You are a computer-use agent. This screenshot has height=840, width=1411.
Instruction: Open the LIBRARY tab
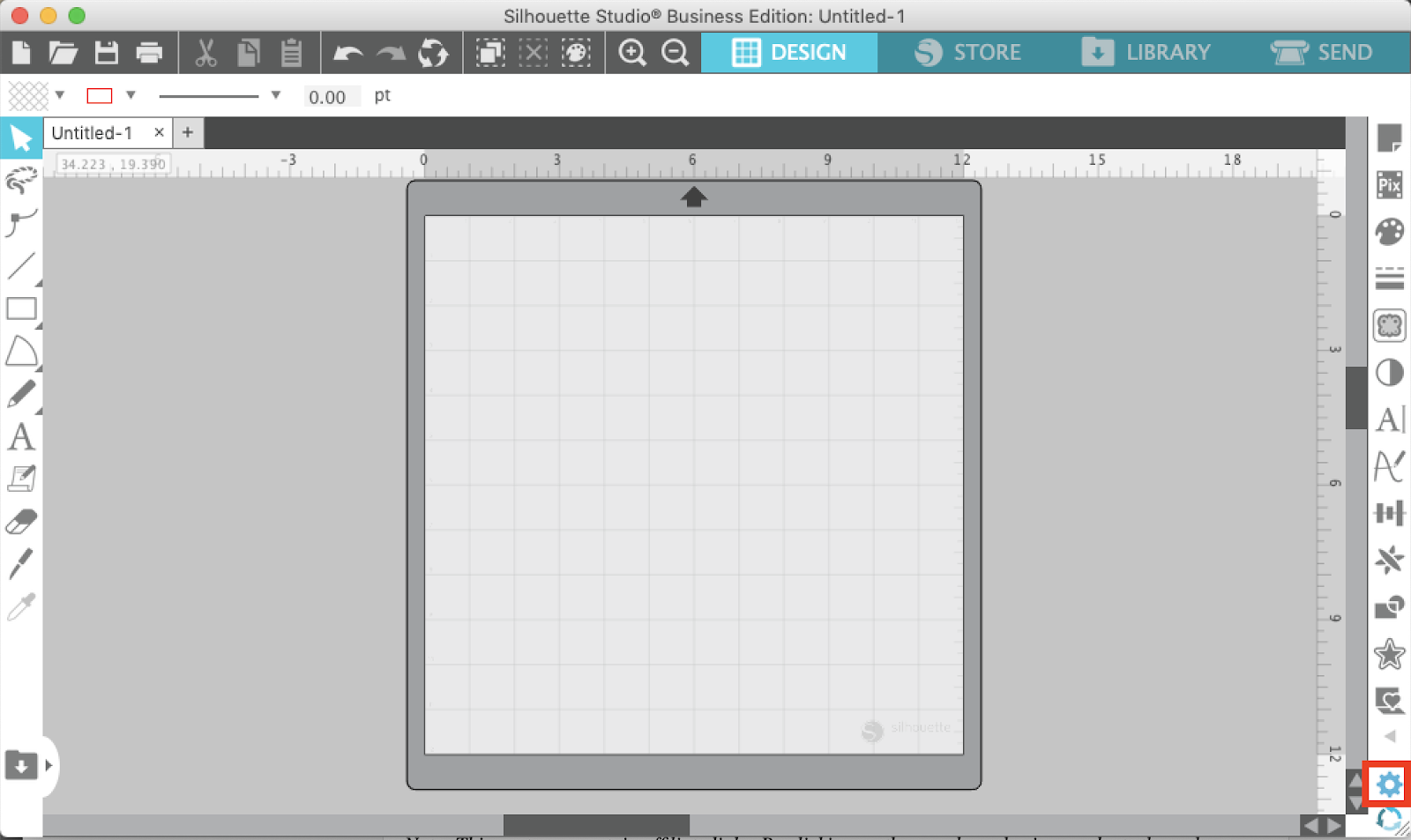pos(1146,52)
